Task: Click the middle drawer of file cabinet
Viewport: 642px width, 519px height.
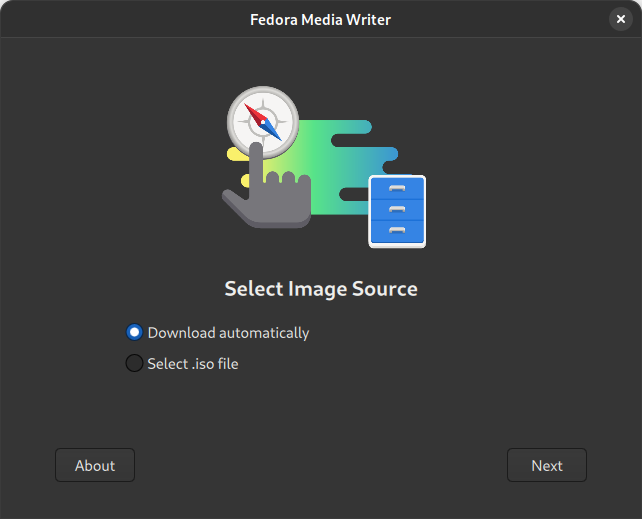Action: click(x=397, y=209)
